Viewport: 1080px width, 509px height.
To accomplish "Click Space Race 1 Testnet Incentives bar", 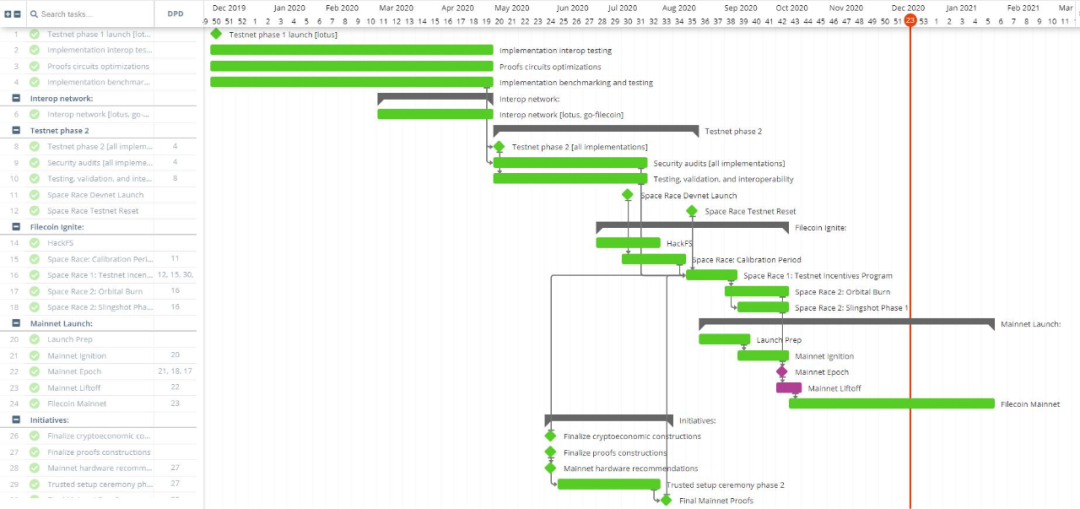I will pos(712,275).
